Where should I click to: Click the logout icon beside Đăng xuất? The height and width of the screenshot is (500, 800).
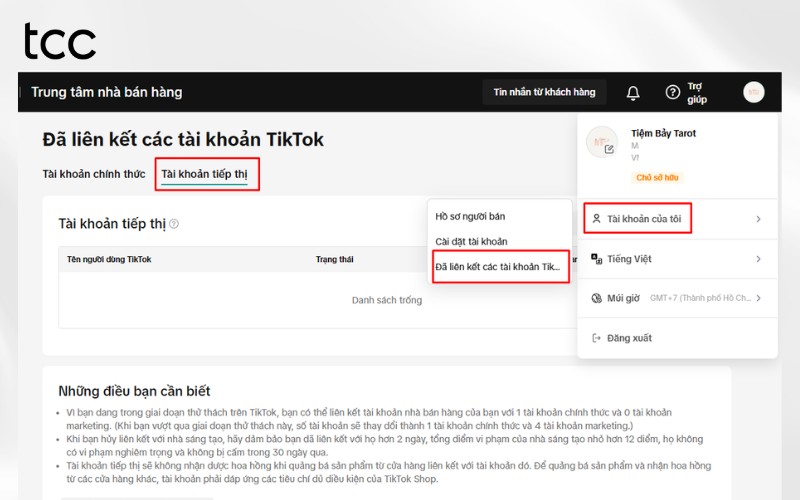(x=596, y=338)
